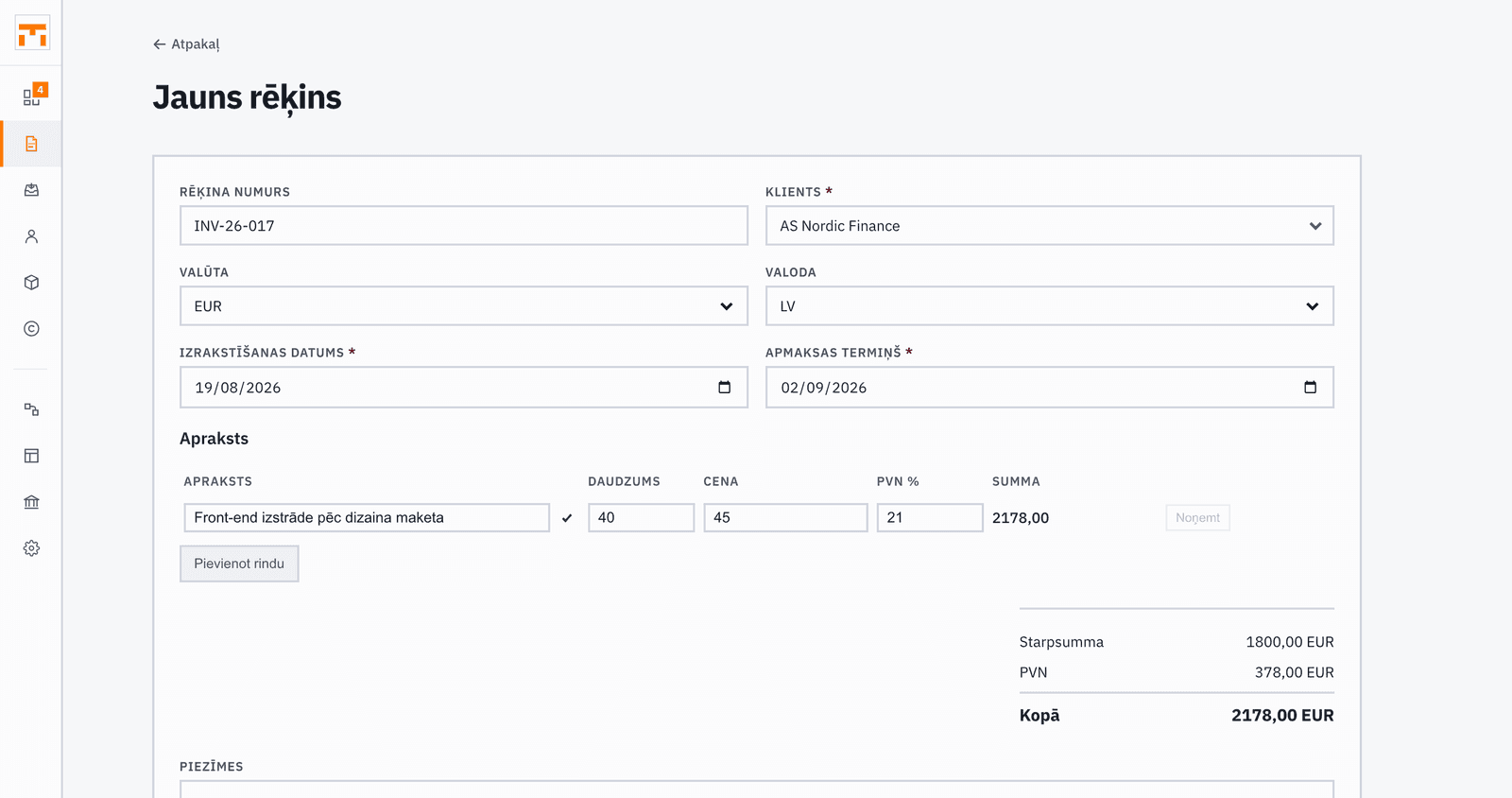Open the bank building icon in sidebar
This screenshot has height=798, width=1512.
click(31, 502)
